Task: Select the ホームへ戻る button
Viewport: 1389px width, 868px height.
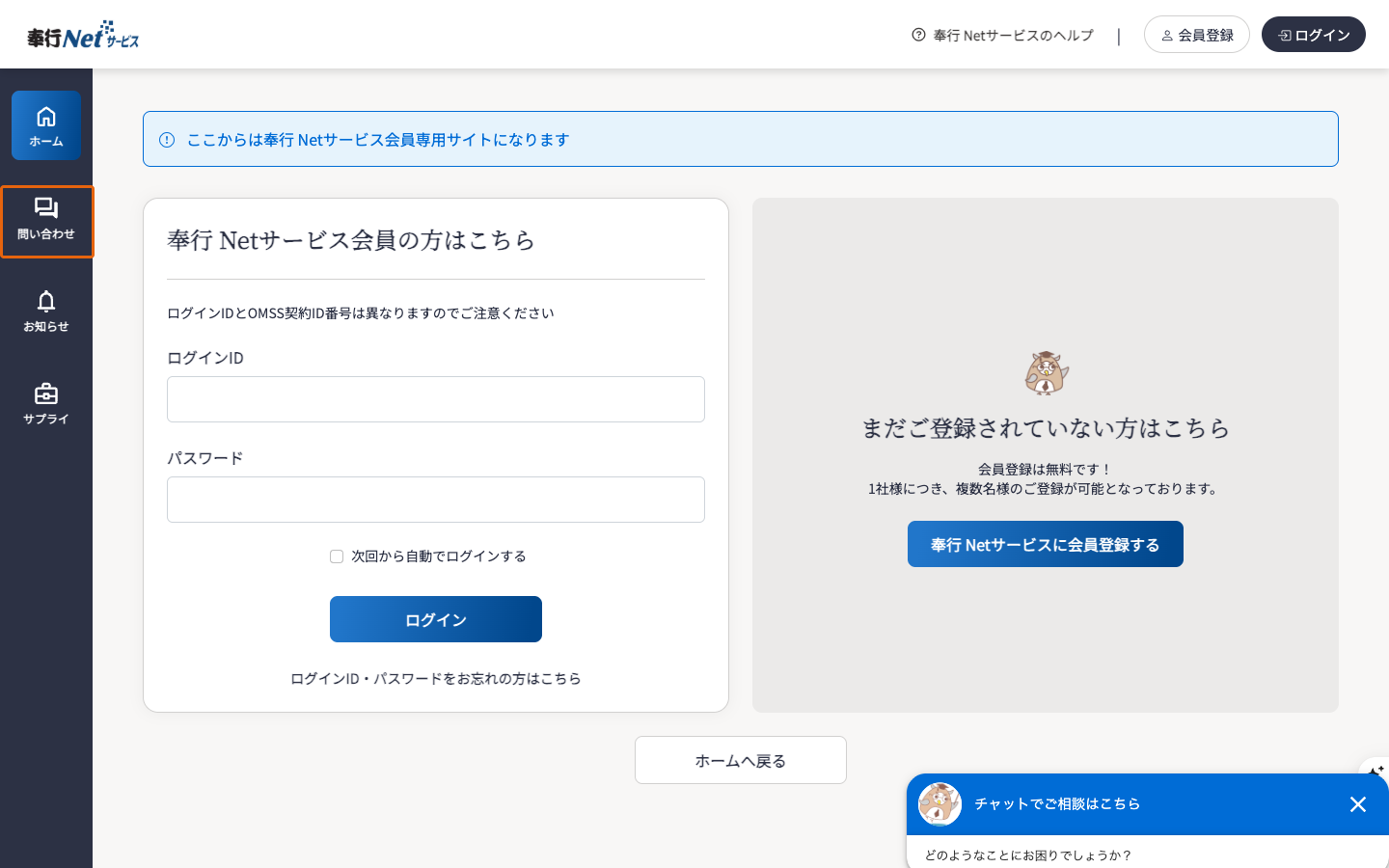Action: (x=740, y=760)
